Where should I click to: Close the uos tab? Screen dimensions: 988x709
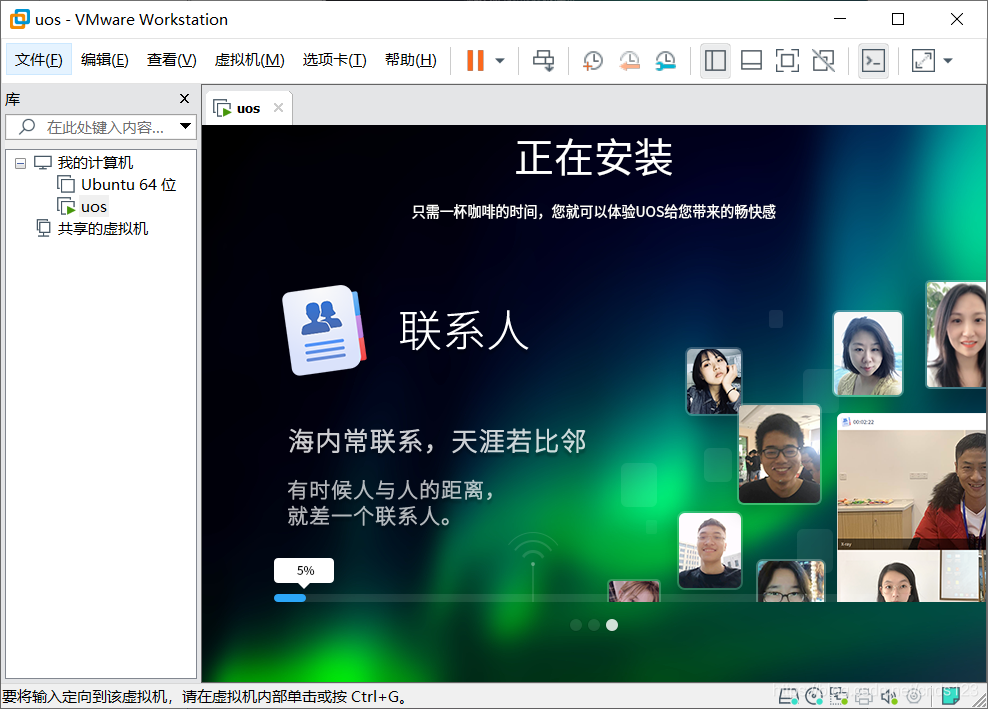tap(279, 108)
